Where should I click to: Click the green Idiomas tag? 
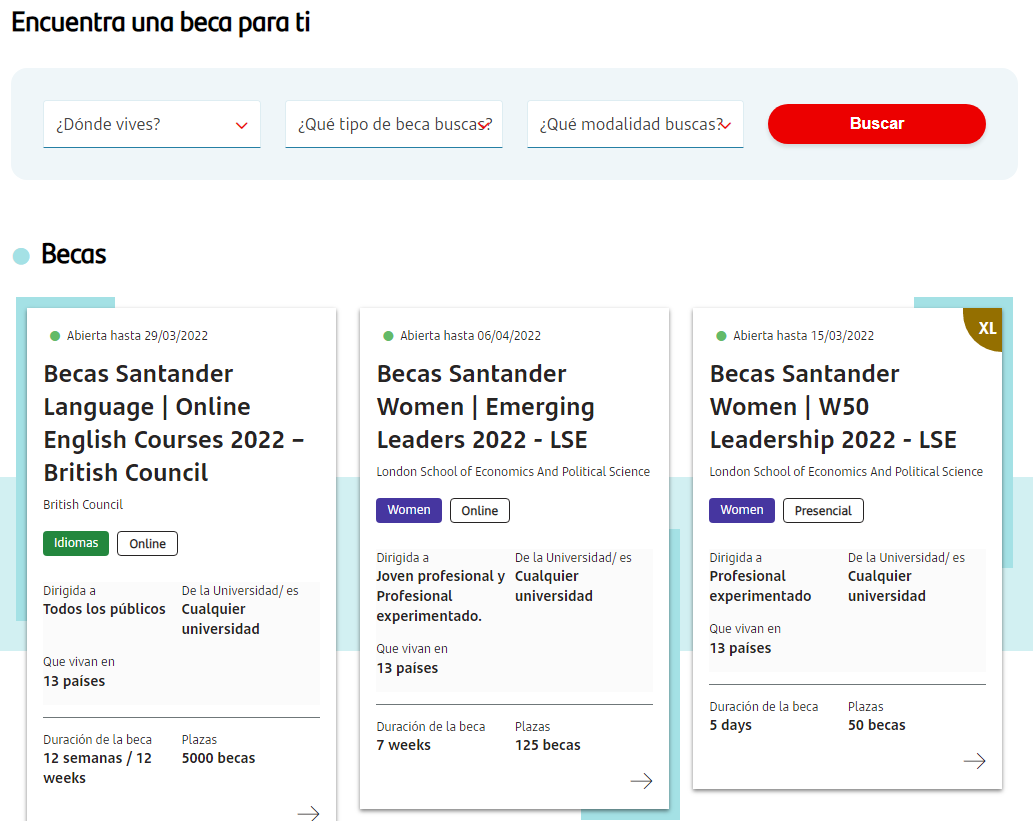click(76, 543)
